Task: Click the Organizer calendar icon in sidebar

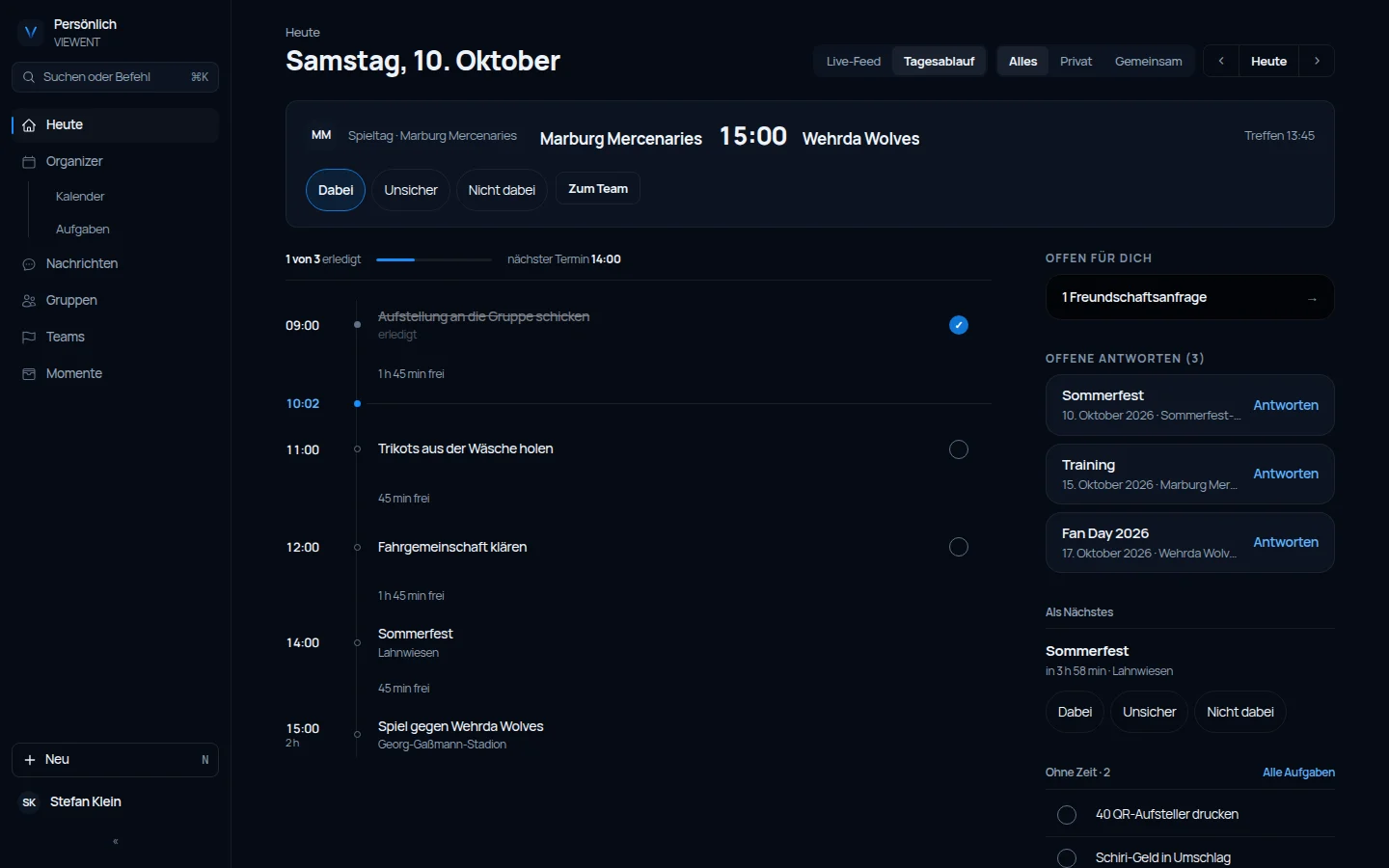Action: 29,162
